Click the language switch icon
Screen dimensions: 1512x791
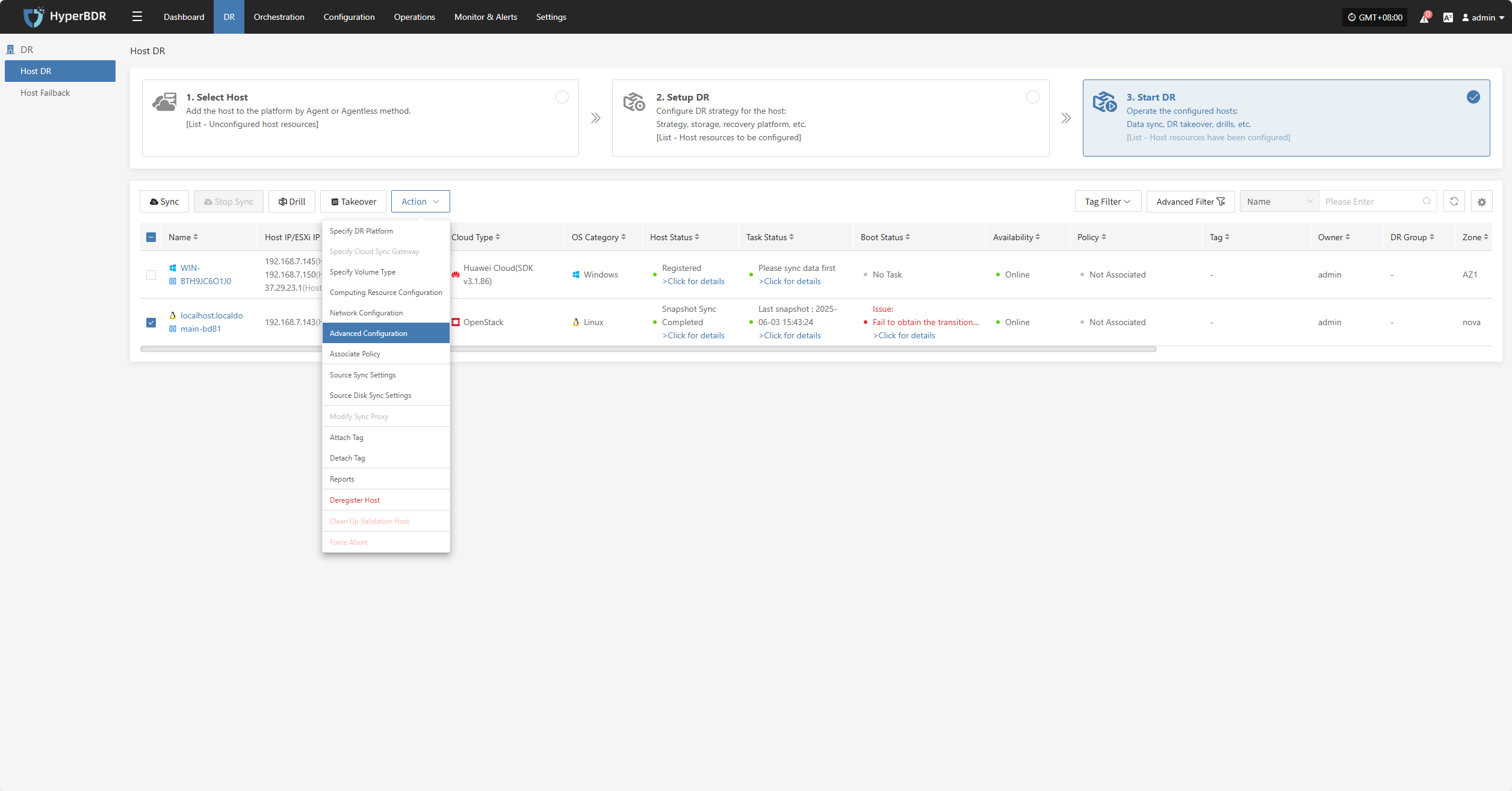click(1448, 17)
